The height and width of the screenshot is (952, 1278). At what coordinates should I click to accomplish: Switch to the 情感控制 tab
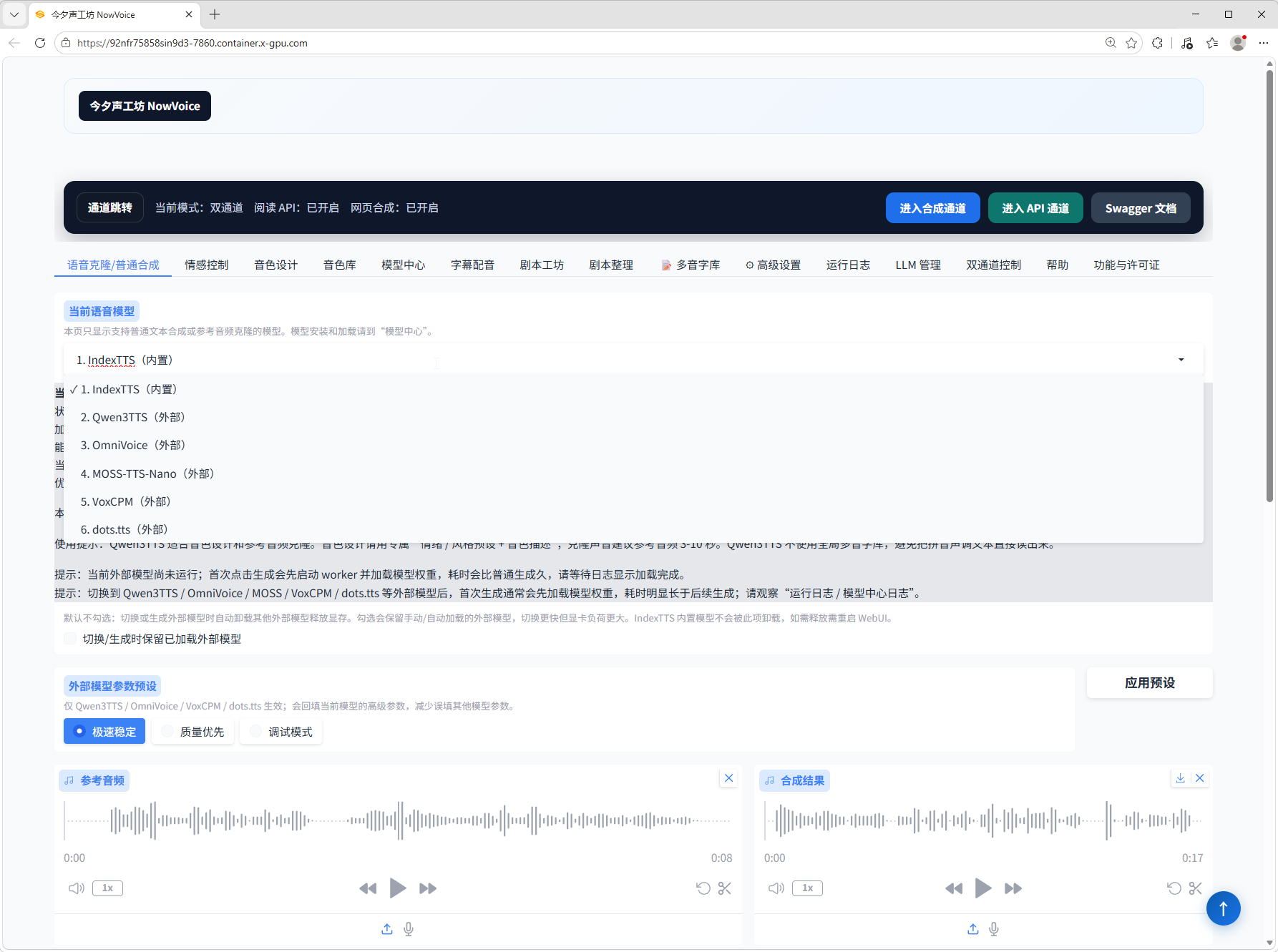206,265
